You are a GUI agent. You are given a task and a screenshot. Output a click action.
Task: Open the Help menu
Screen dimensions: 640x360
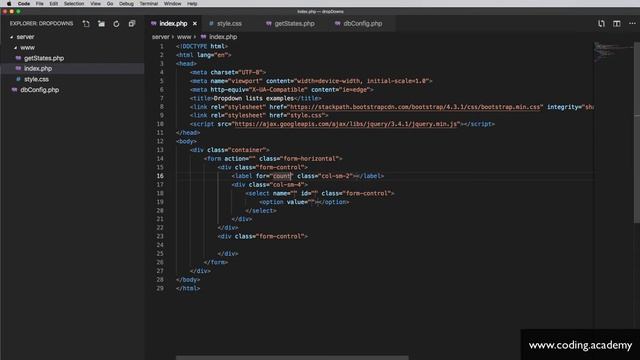point(192,3)
